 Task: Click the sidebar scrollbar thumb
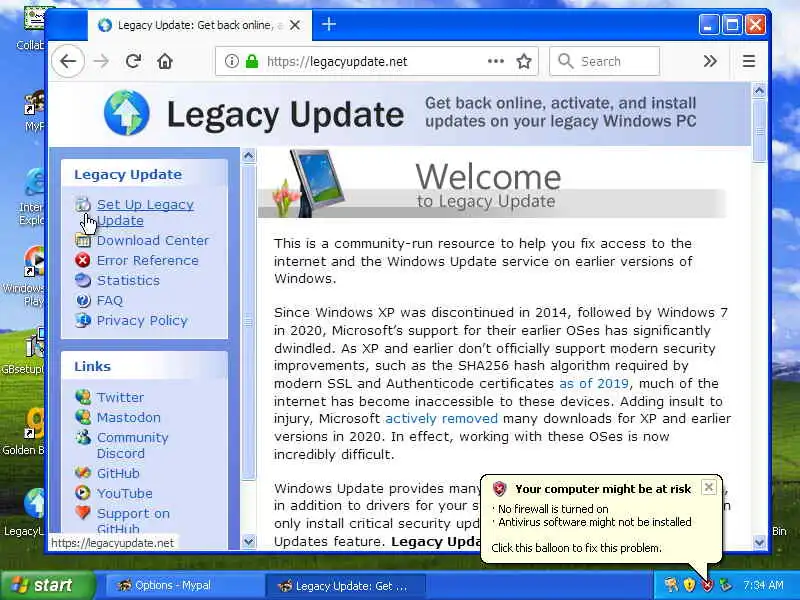248,321
